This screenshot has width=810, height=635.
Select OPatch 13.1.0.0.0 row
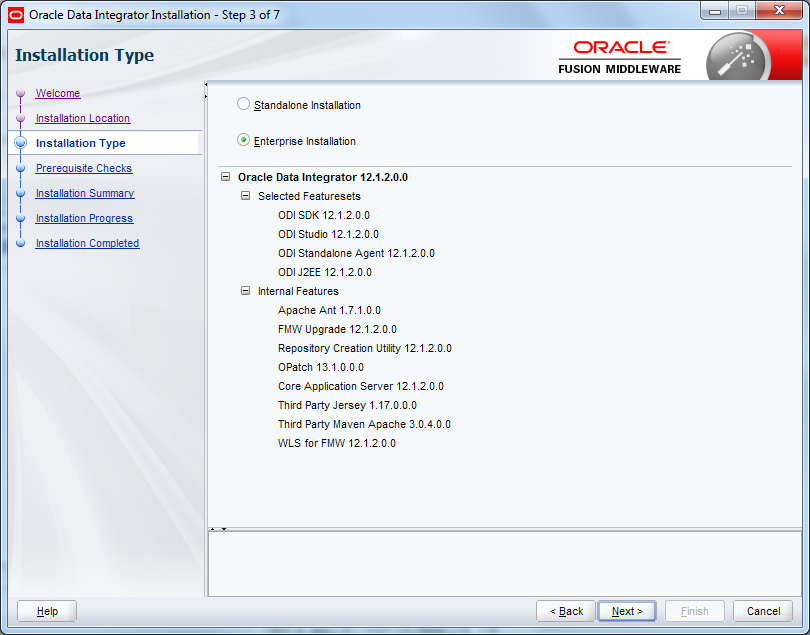[x=321, y=367]
